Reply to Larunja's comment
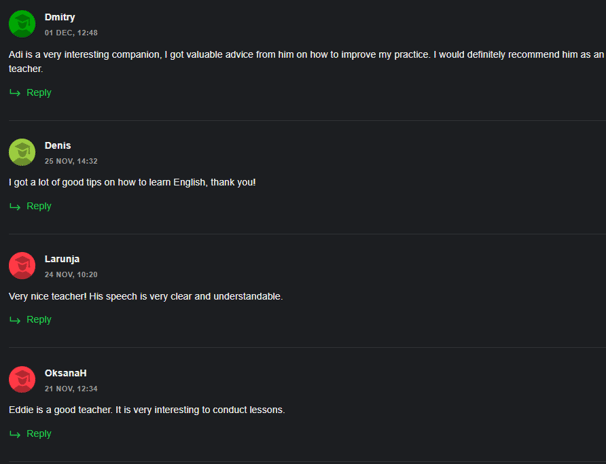606x464 pixels. 39,320
